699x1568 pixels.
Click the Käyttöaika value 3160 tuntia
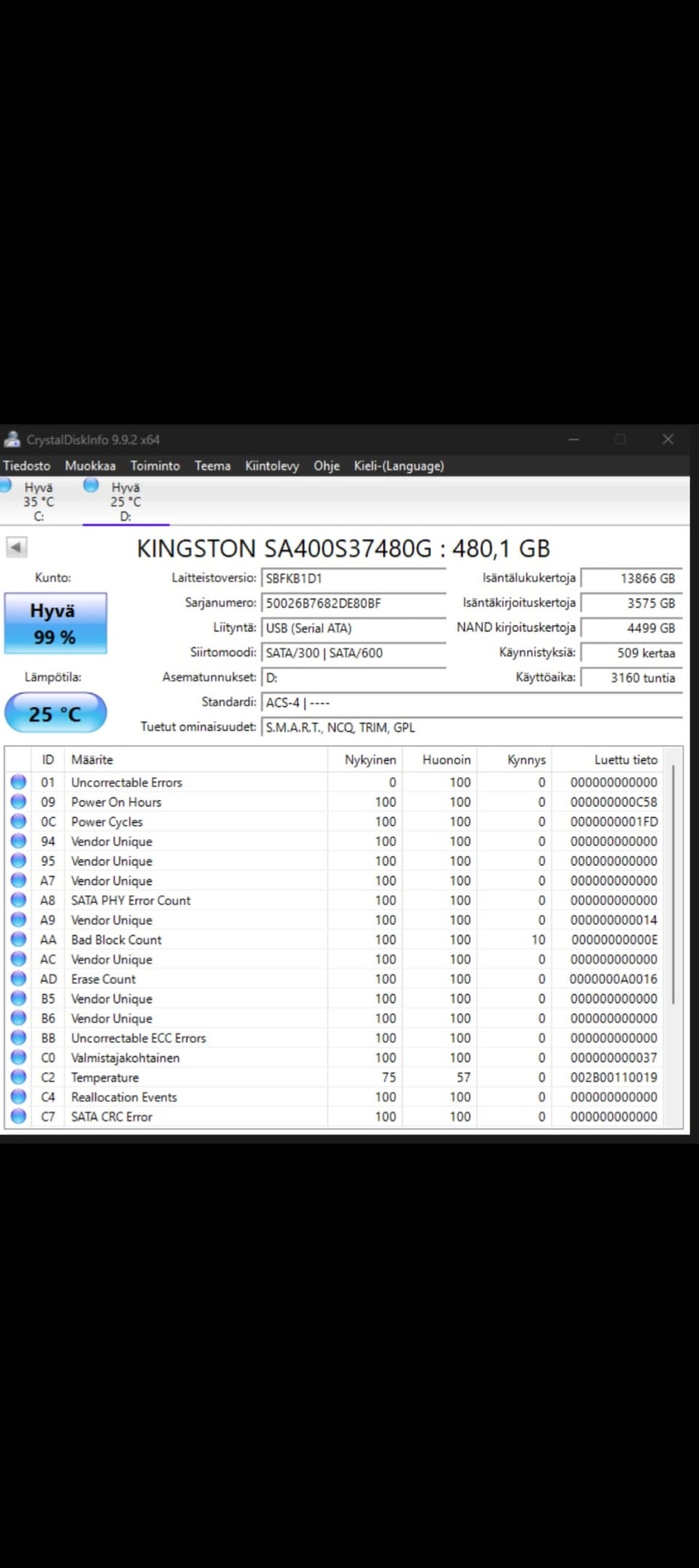[631, 677]
